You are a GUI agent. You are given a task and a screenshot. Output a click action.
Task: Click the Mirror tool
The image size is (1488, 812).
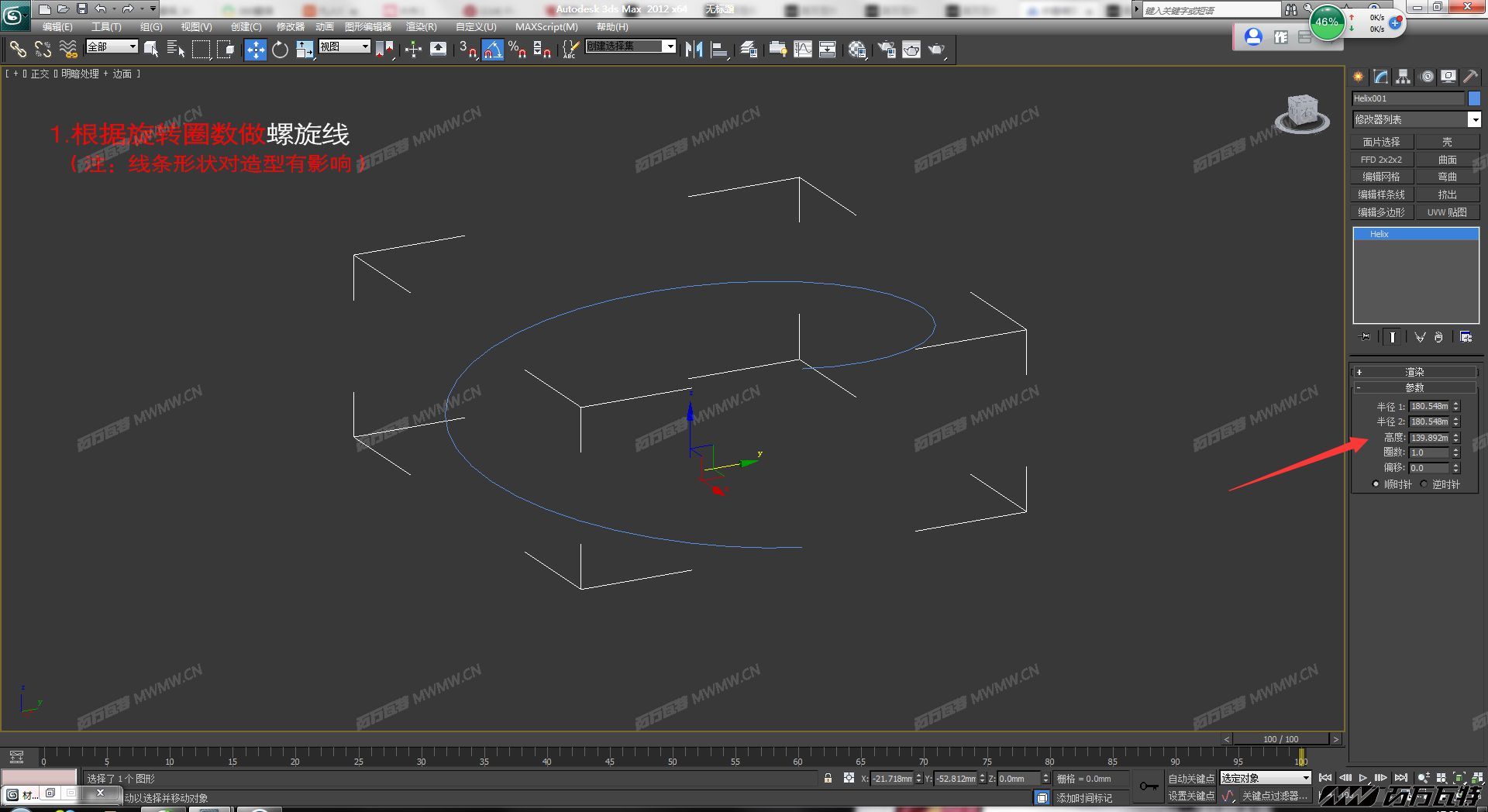click(694, 50)
